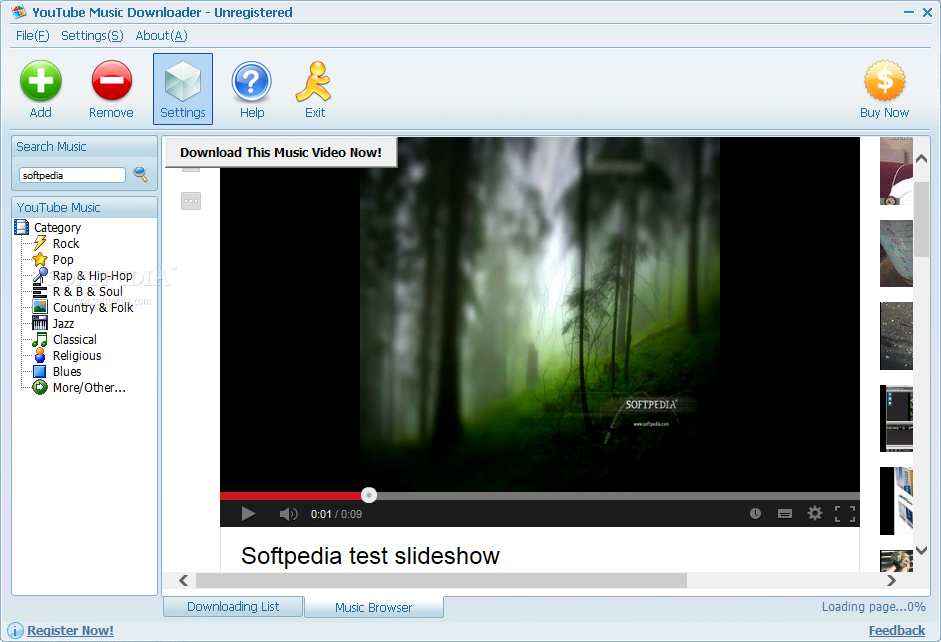Click the search music input field
The image size is (941, 642).
(x=72, y=175)
